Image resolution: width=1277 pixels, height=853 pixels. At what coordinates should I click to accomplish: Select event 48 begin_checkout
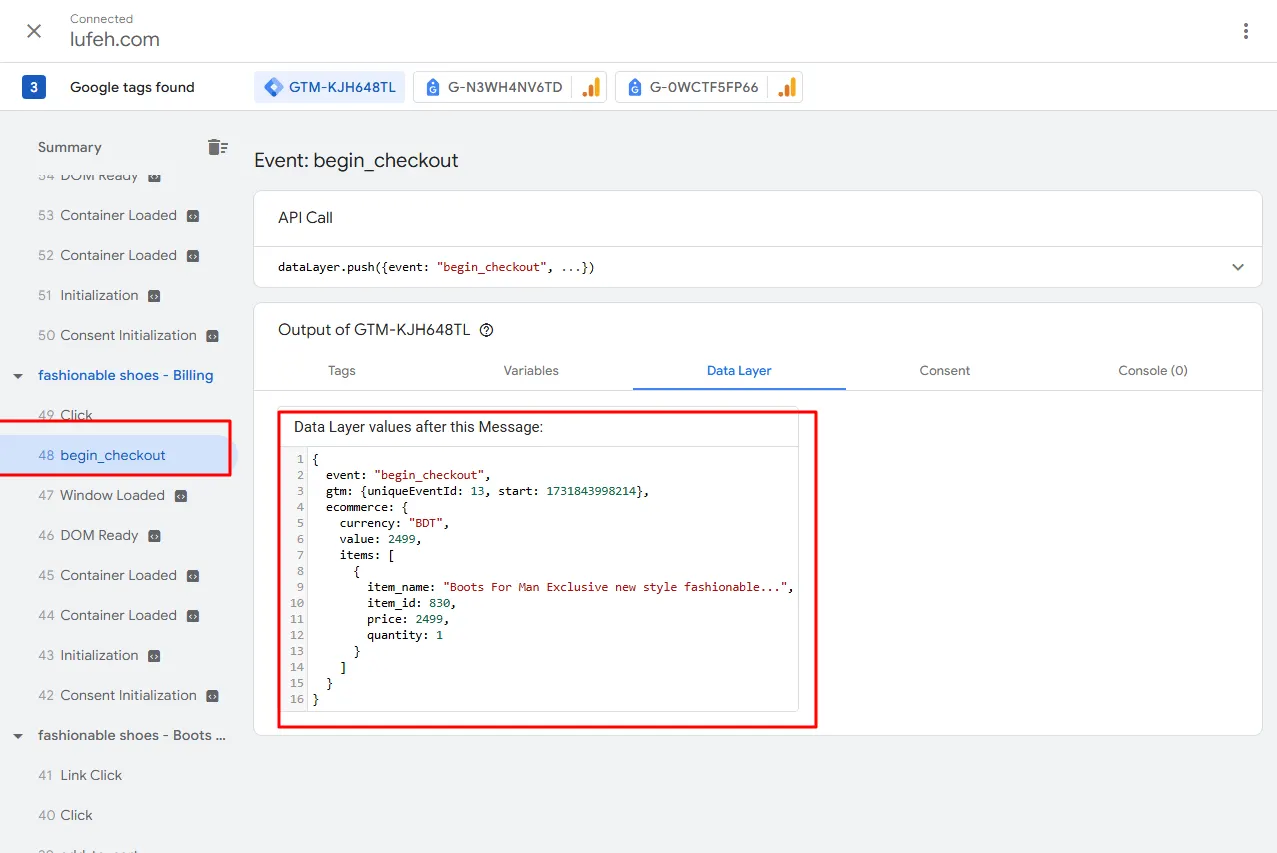[102, 455]
